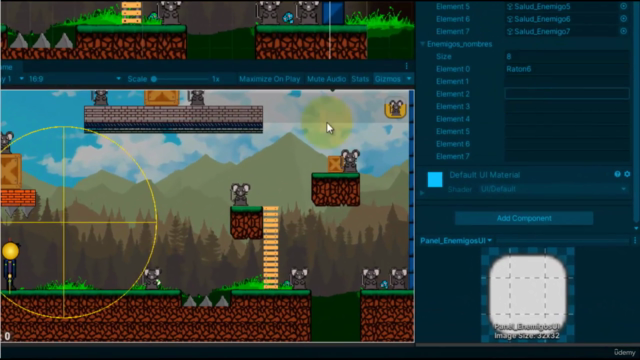
Task: Click the Element 7 name field under Enemigos_nombres
Action: click(x=567, y=156)
